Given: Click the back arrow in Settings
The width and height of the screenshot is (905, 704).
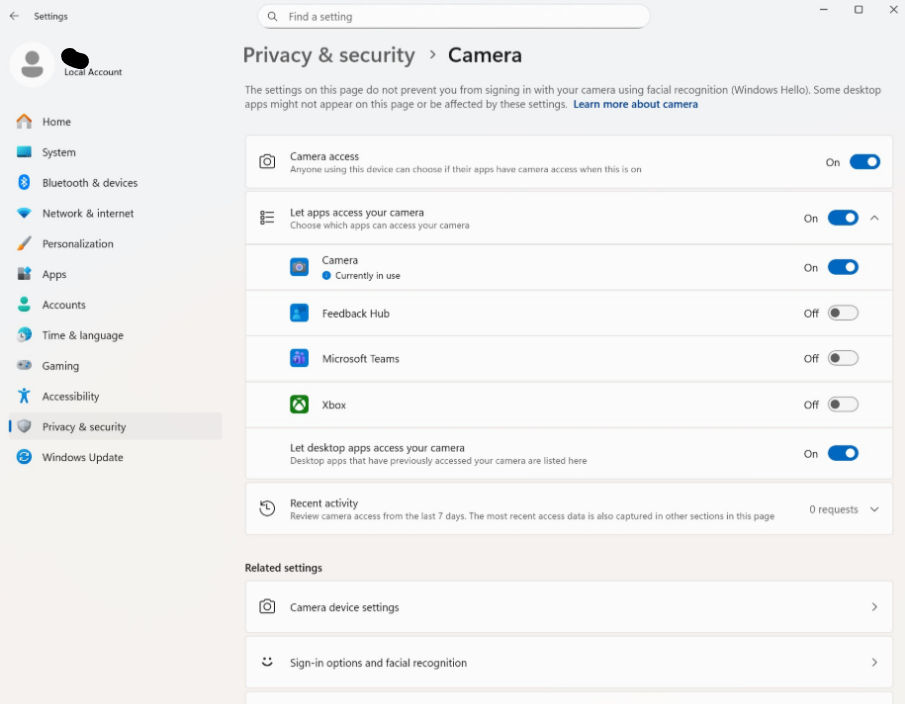Looking at the screenshot, I should pos(14,16).
